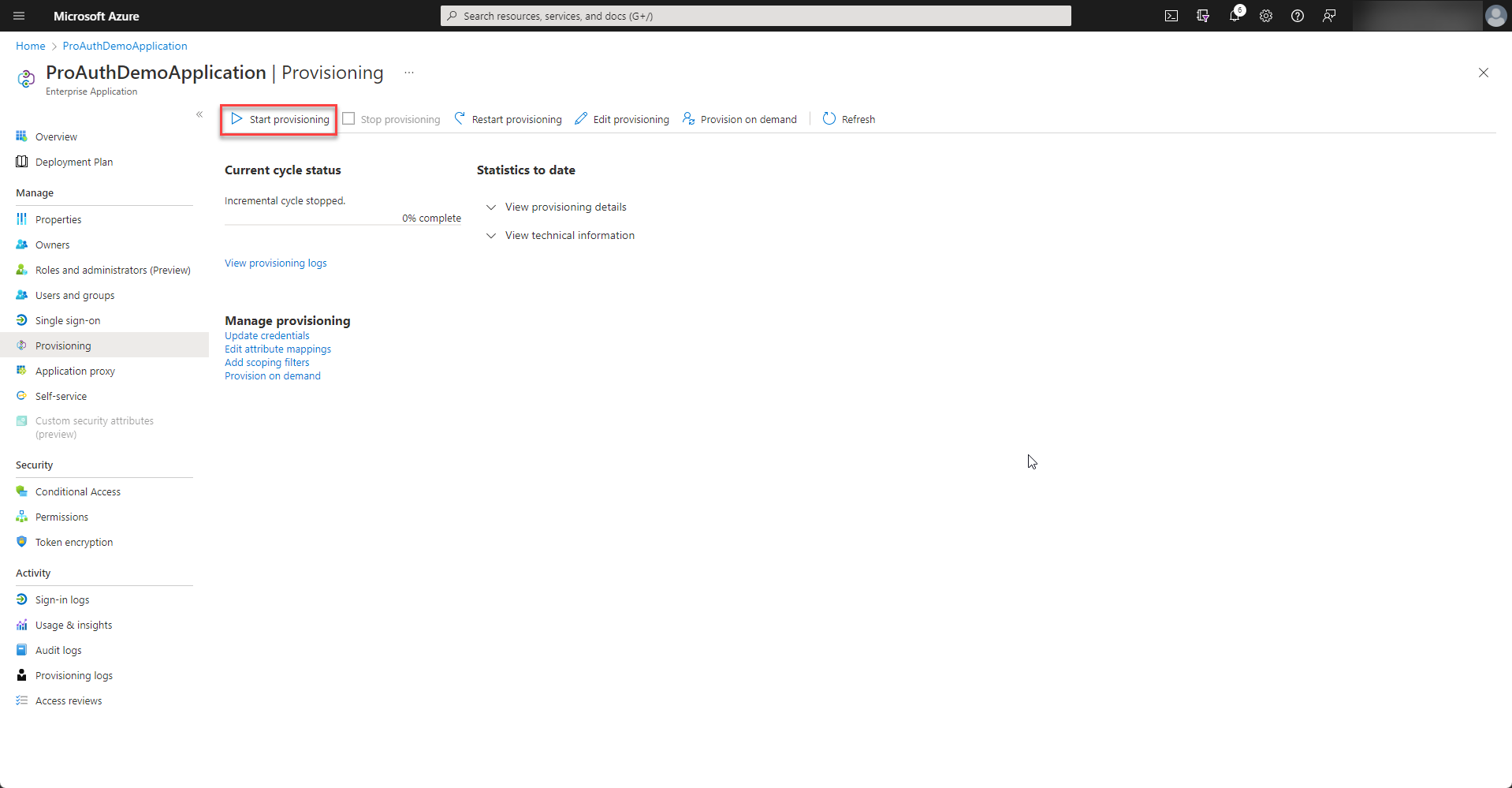Refresh the provisioning page
This screenshot has width=1512, height=788.
click(849, 119)
